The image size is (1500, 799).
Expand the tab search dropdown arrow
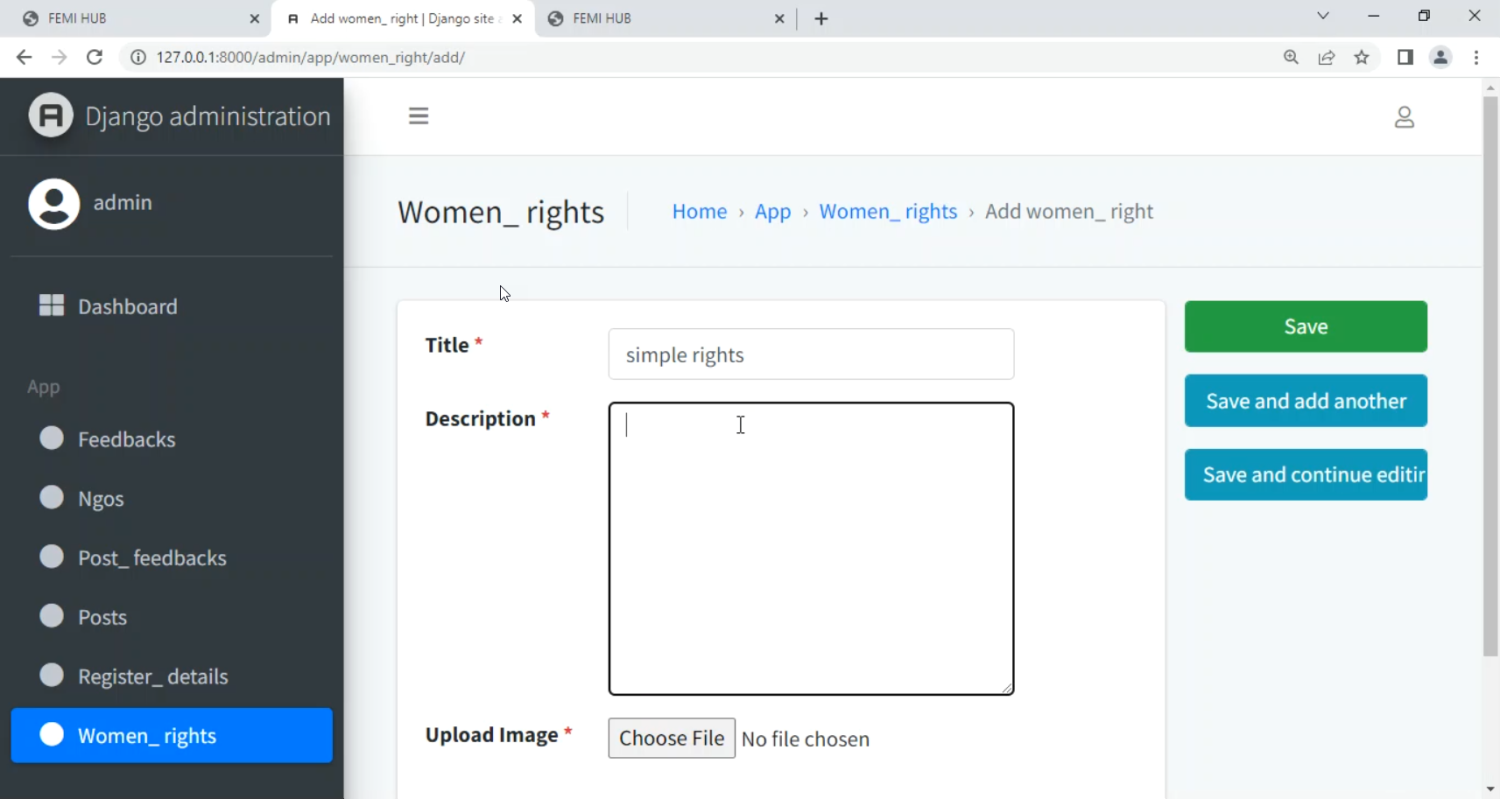pyautogui.click(x=1323, y=16)
